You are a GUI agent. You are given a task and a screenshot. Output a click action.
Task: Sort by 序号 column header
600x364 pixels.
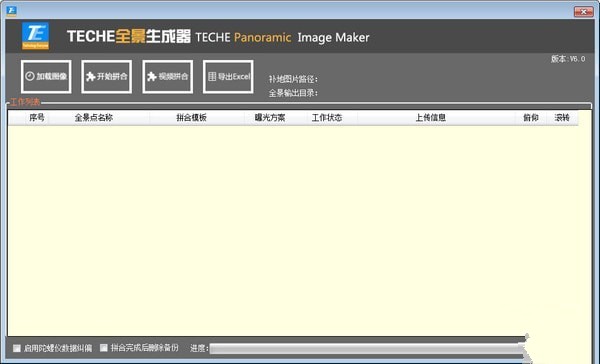tap(37, 118)
